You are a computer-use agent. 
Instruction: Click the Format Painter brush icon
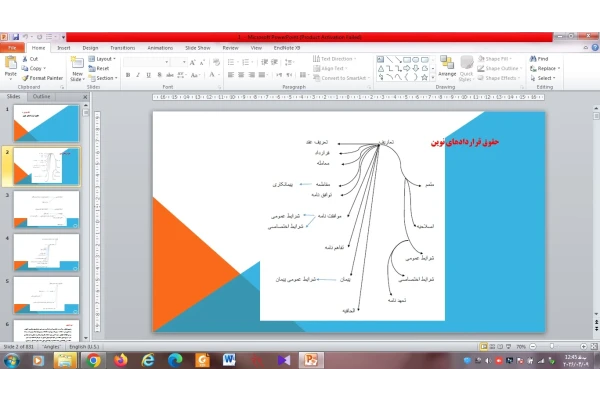pos(25,78)
